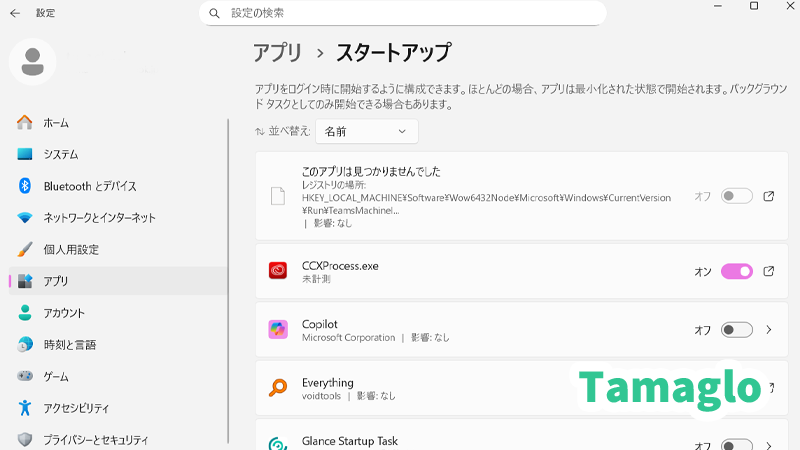Click the CCXProcess Creative Cloud icon
The image size is (800, 450).
pyautogui.click(x=278, y=270)
